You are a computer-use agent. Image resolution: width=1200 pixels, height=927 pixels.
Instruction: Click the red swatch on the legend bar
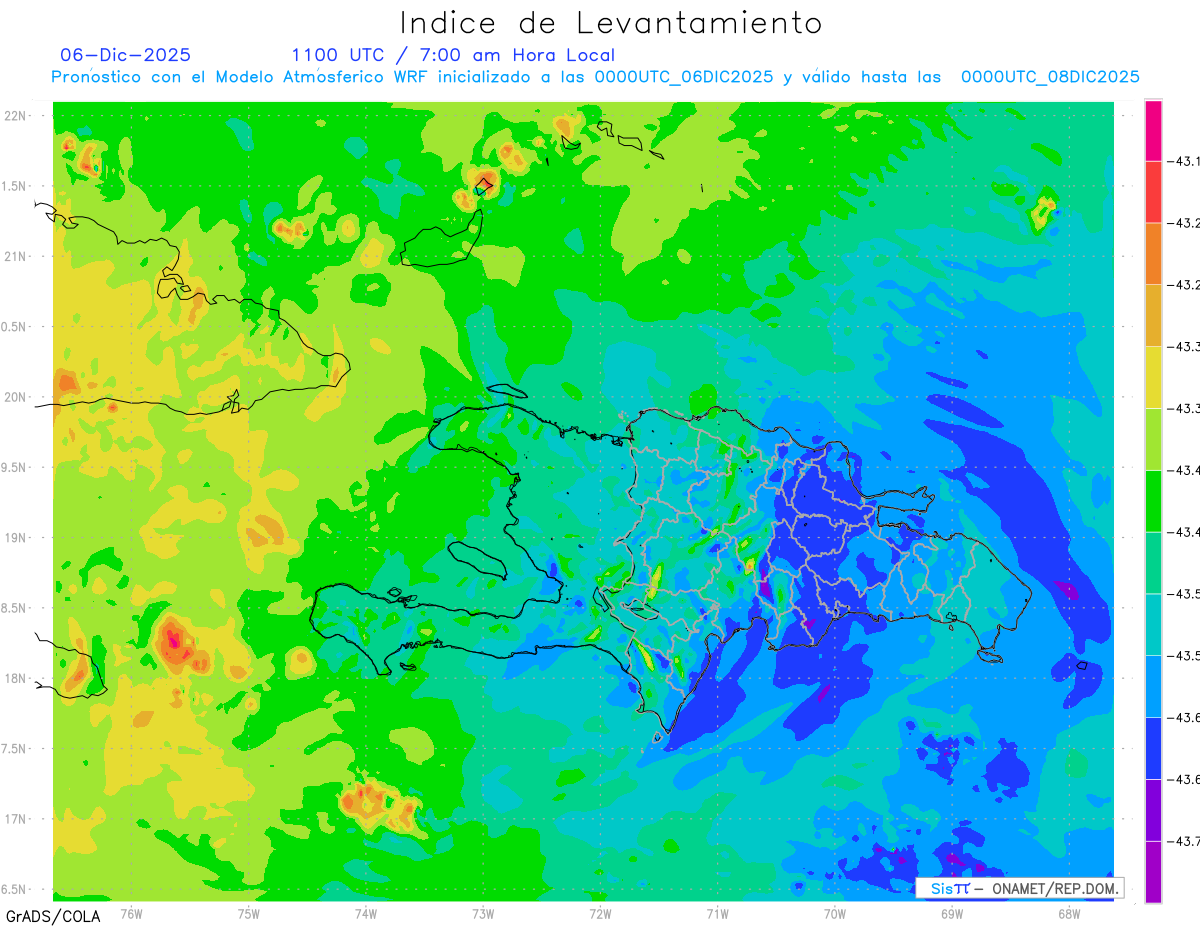click(1153, 192)
